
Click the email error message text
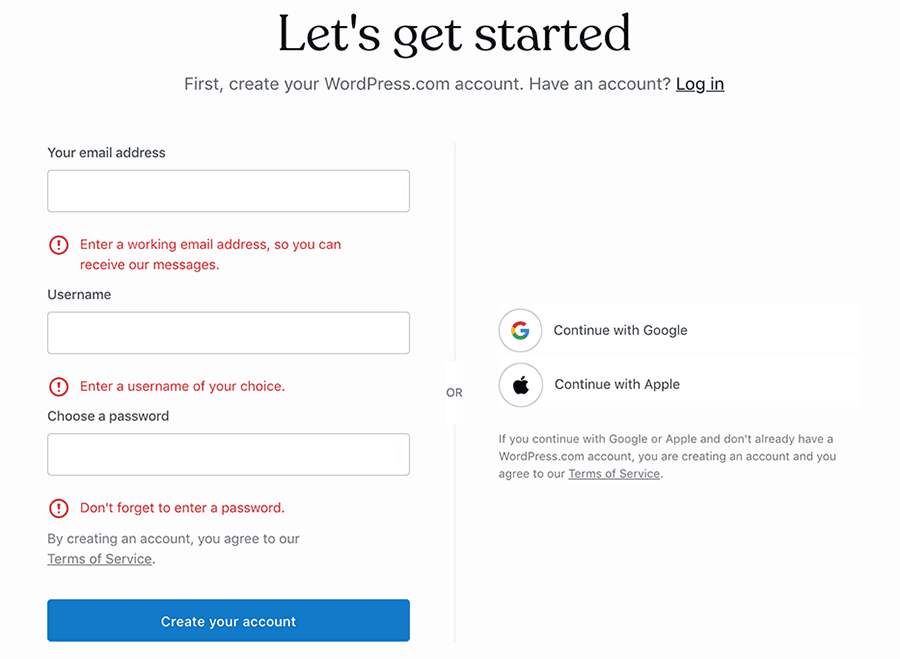pyautogui.click(x=210, y=254)
